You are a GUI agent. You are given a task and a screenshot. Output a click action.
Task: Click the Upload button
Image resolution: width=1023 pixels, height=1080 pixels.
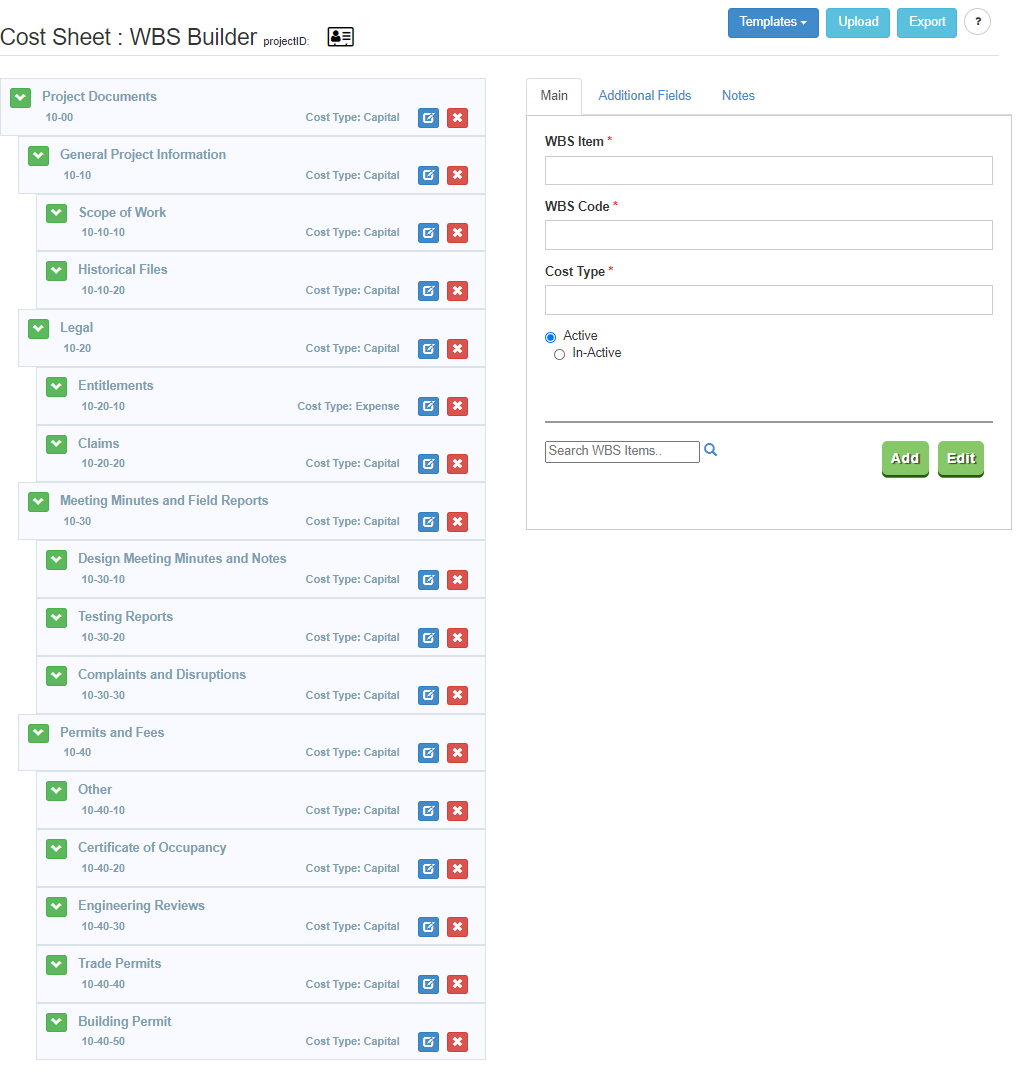pyautogui.click(x=857, y=21)
